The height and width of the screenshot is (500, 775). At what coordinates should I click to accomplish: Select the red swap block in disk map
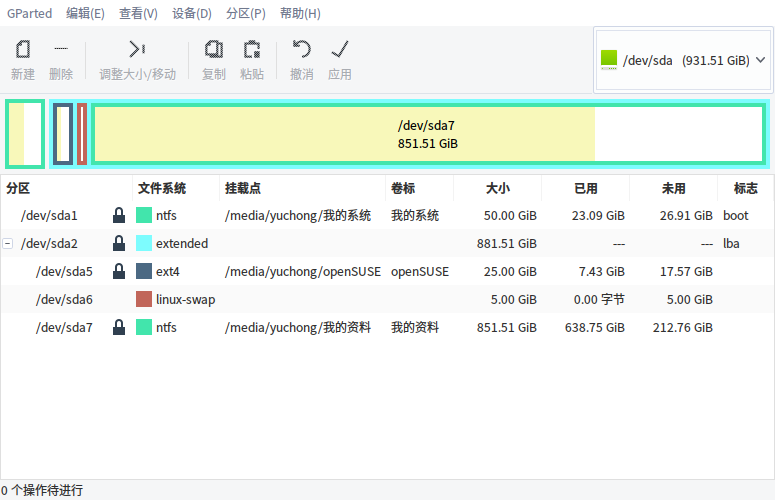[x=82, y=134]
